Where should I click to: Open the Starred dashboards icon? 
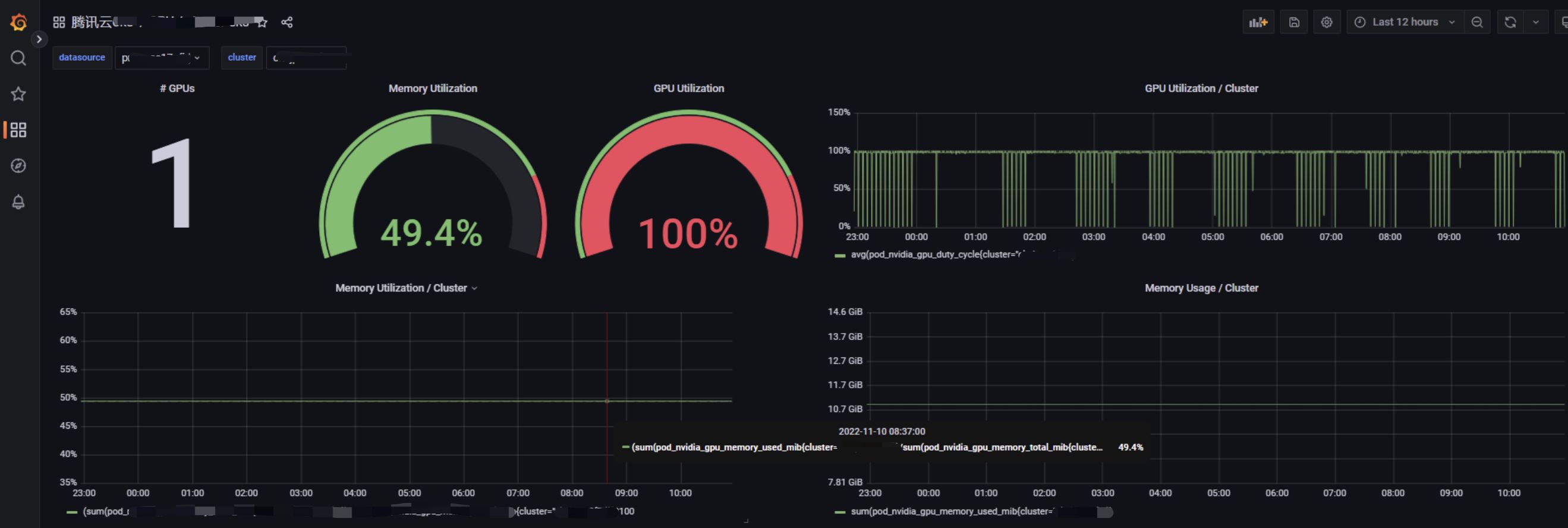coord(19,94)
